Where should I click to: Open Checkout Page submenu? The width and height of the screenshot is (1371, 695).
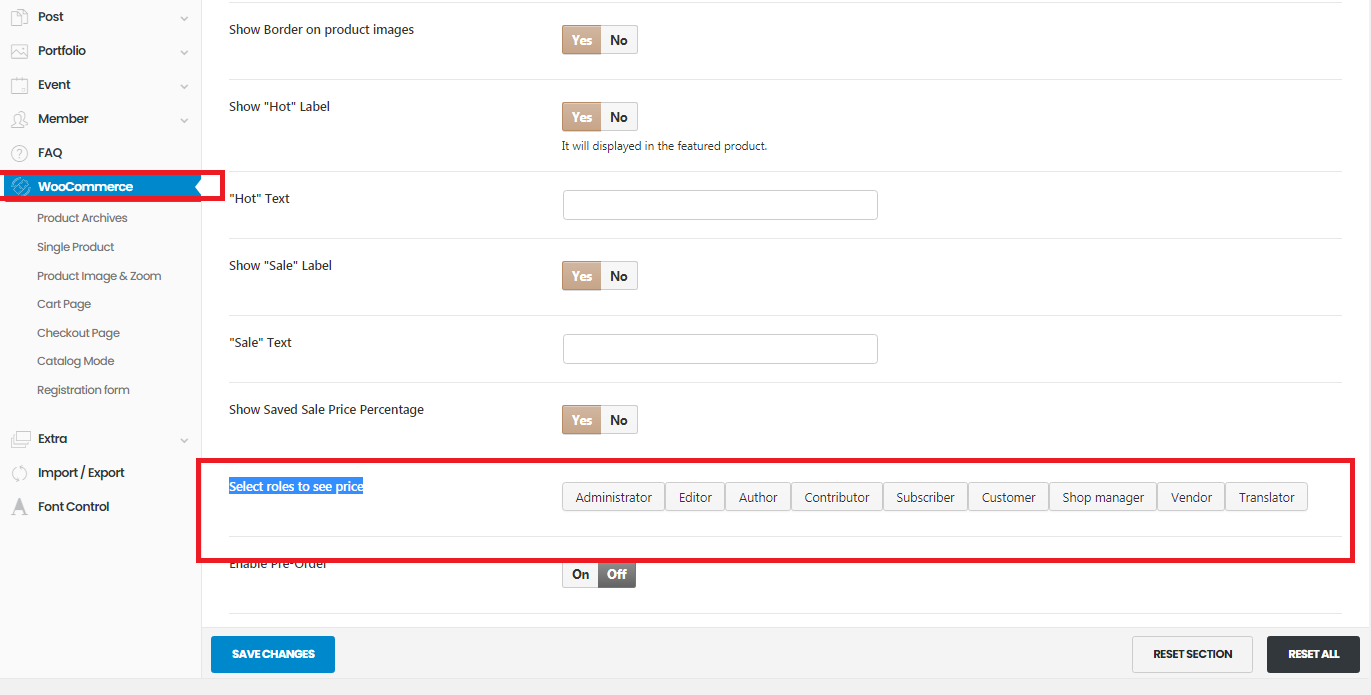pyautogui.click(x=78, y=333)
